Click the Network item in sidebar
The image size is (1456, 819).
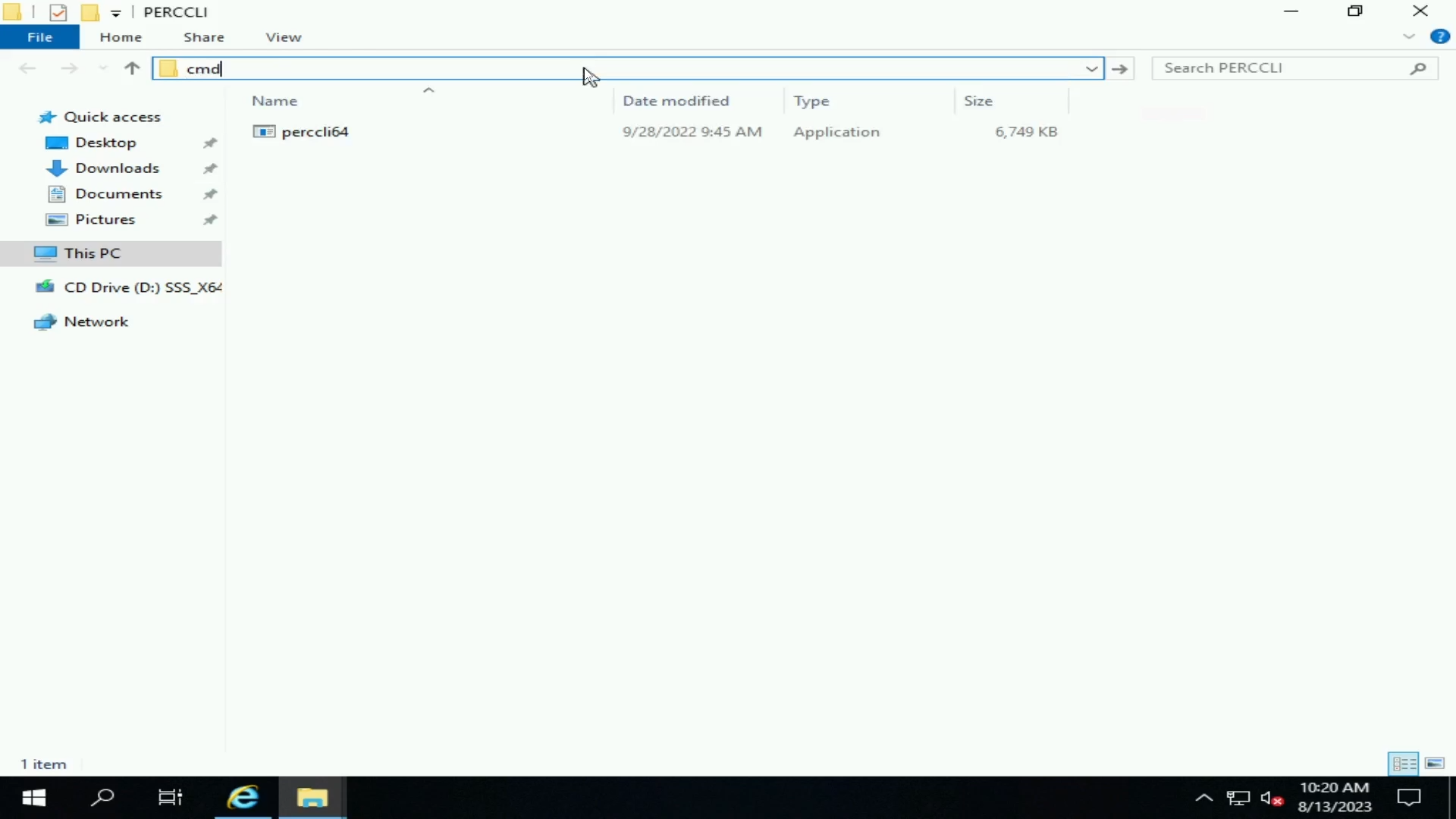click(x=96, y=321)
